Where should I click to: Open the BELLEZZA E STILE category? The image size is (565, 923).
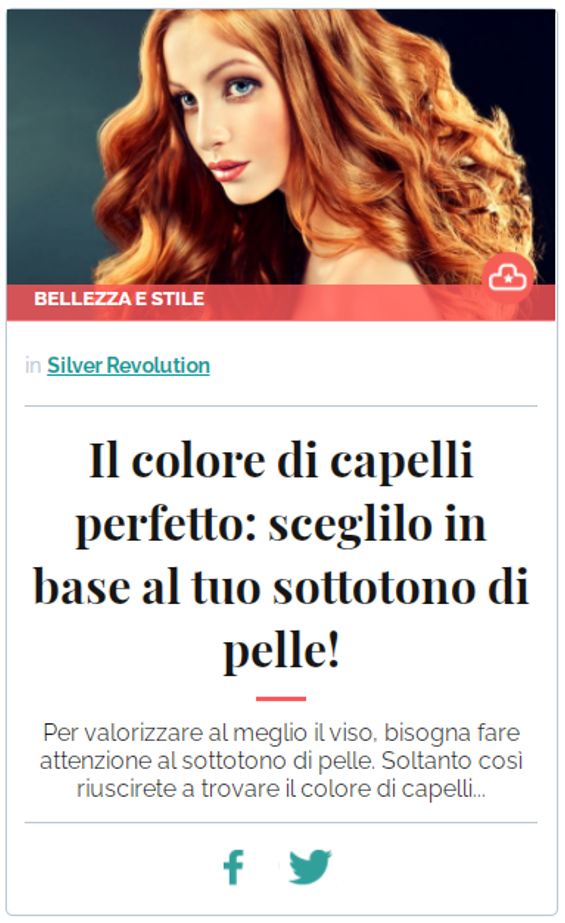pos(119,299)
